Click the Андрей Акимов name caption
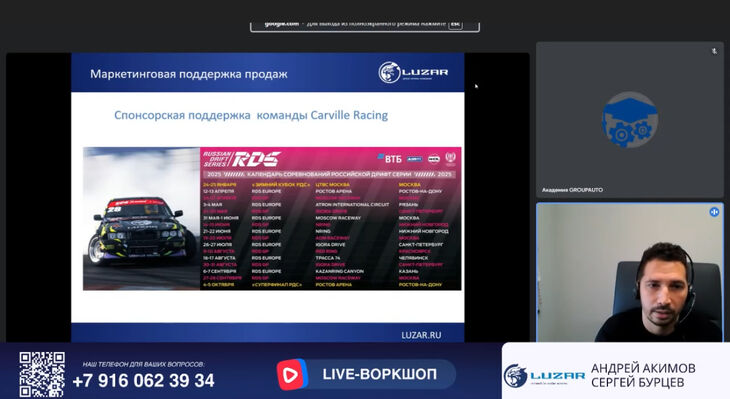 (643, 368)
